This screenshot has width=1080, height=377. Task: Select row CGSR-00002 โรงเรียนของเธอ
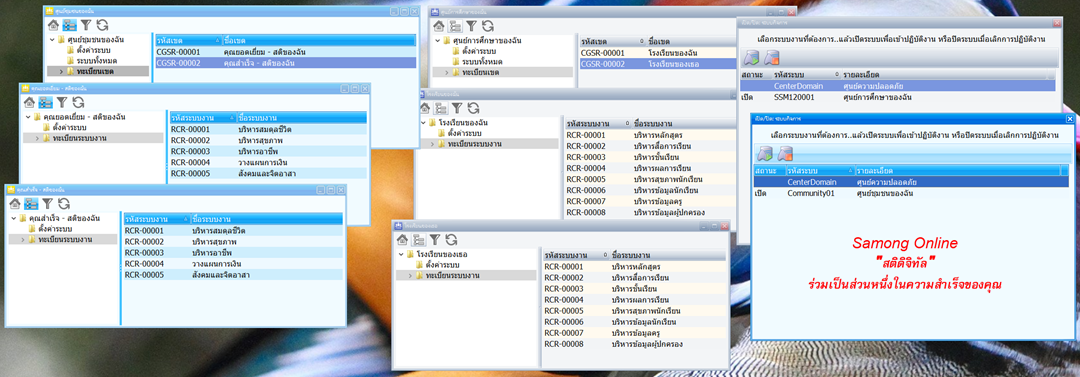[657, 63]
